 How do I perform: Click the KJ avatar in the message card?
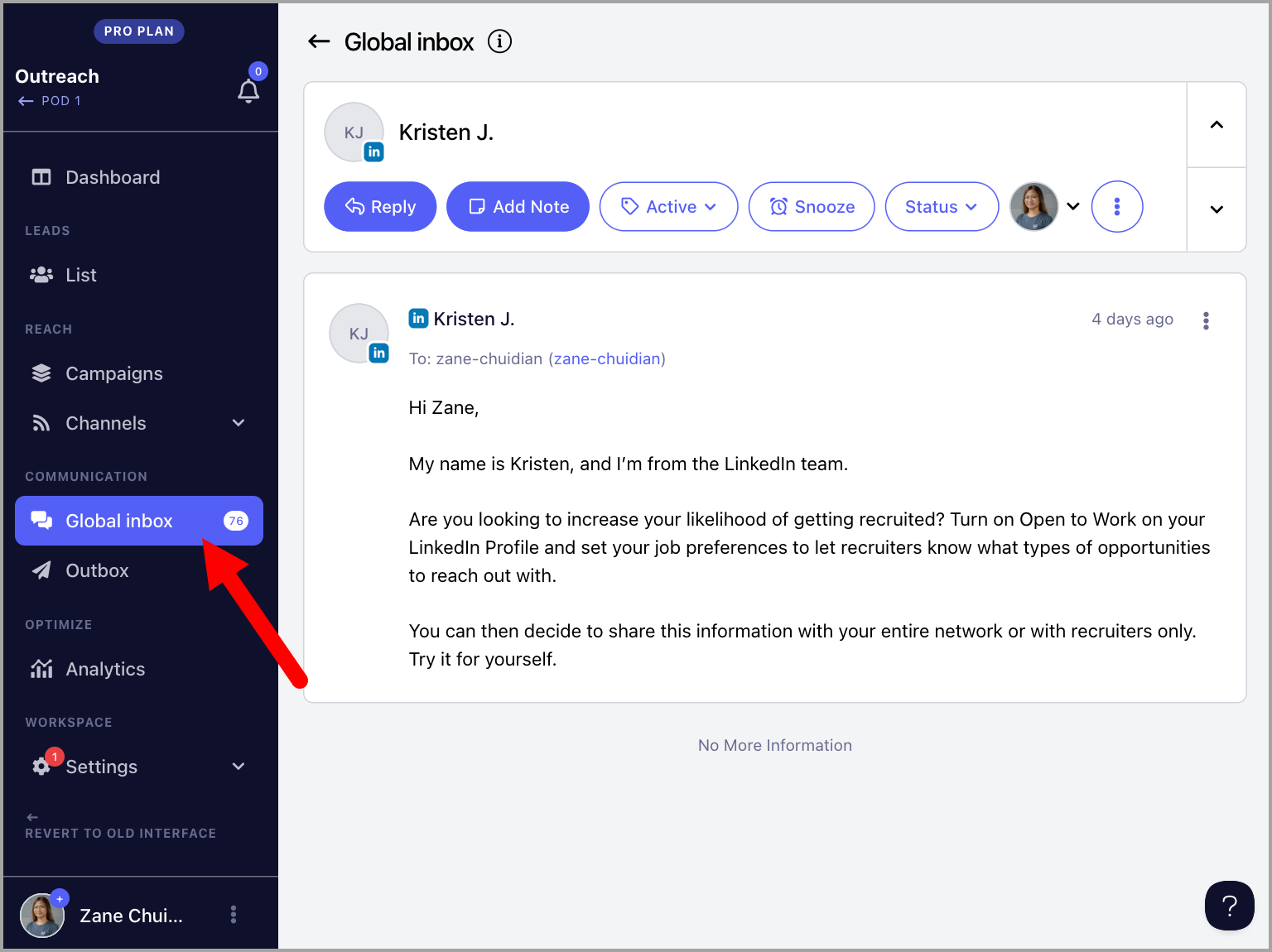pos(359,333)
